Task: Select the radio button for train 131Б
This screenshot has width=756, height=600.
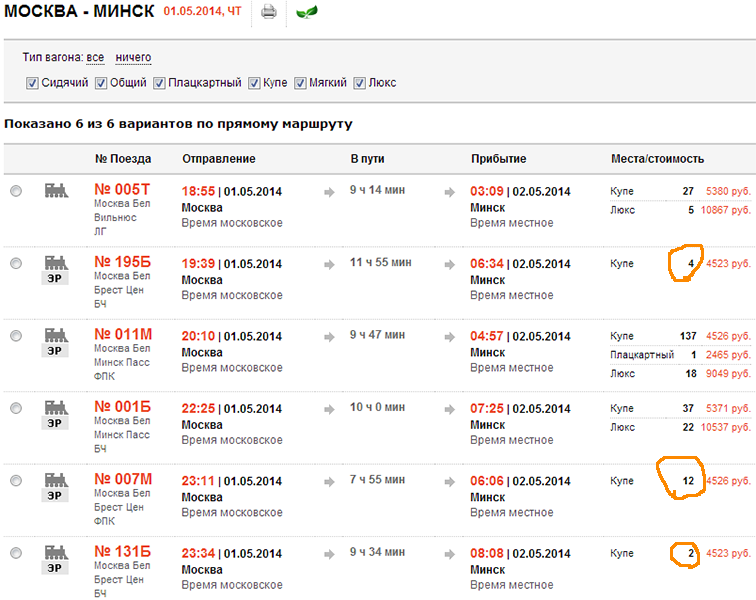Action: [16, 553]
